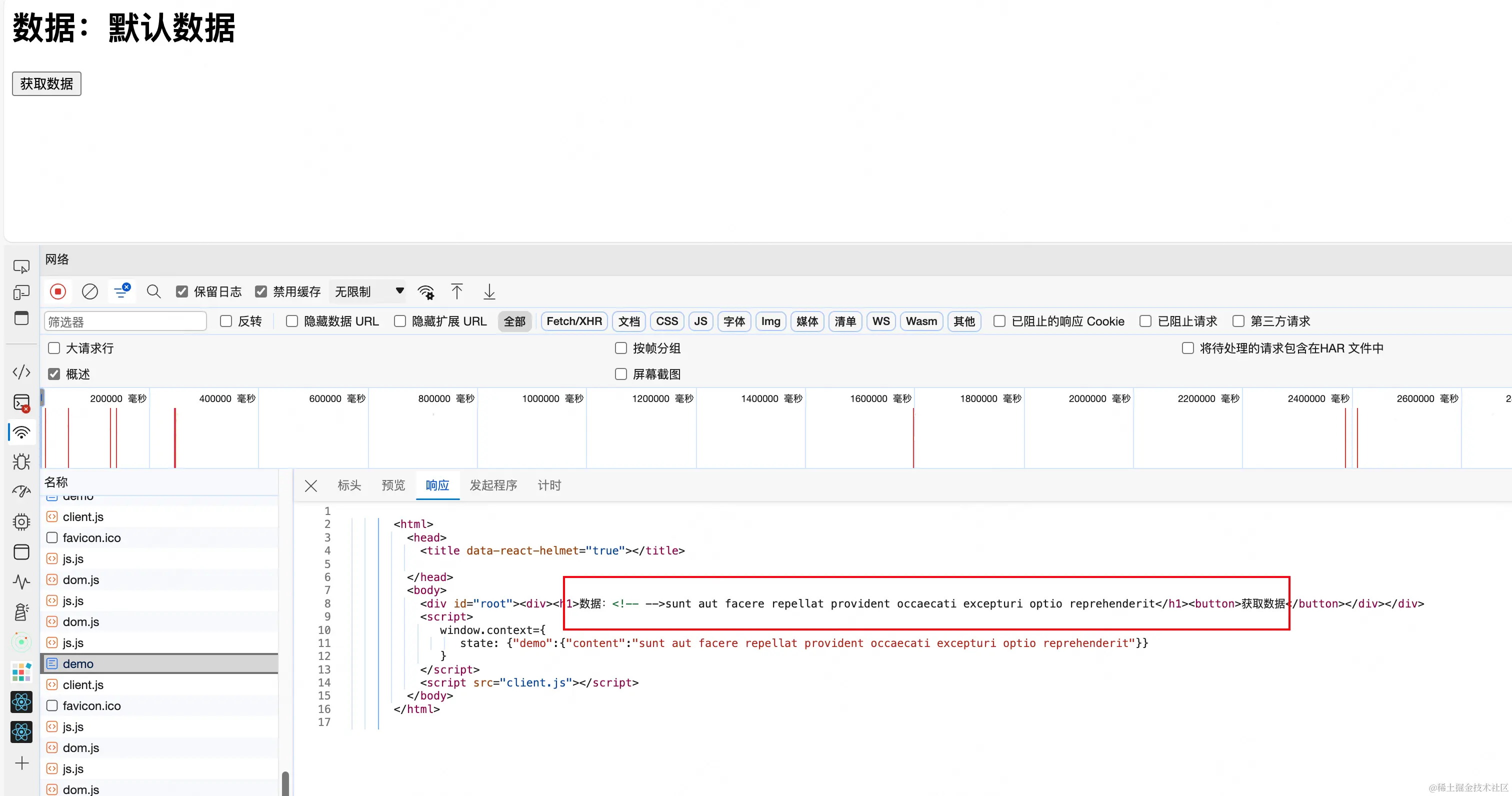Filter requests by Wasm
The width and height of the screenshot is (1512, 796).
tap(921, 321)
